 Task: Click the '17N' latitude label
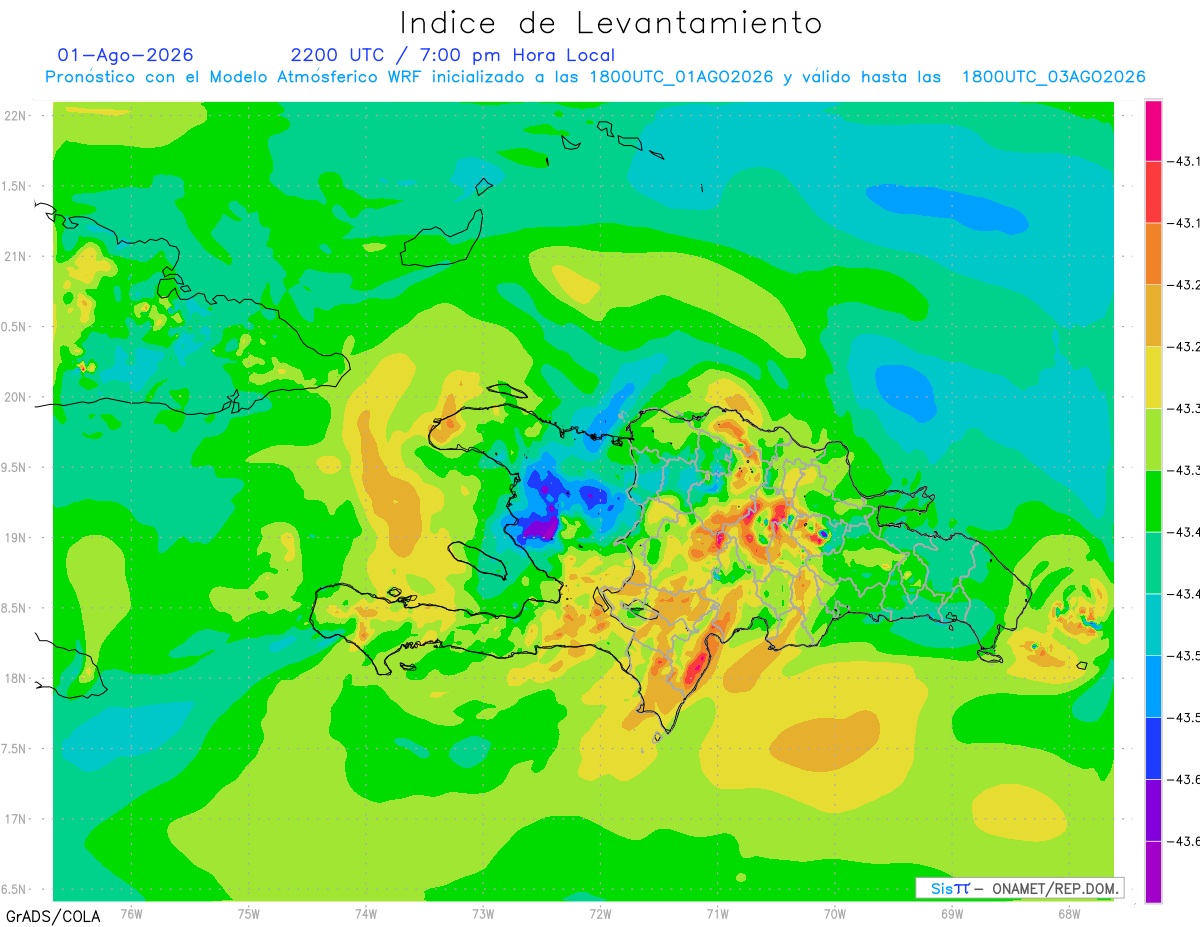[x=17, y=819]
